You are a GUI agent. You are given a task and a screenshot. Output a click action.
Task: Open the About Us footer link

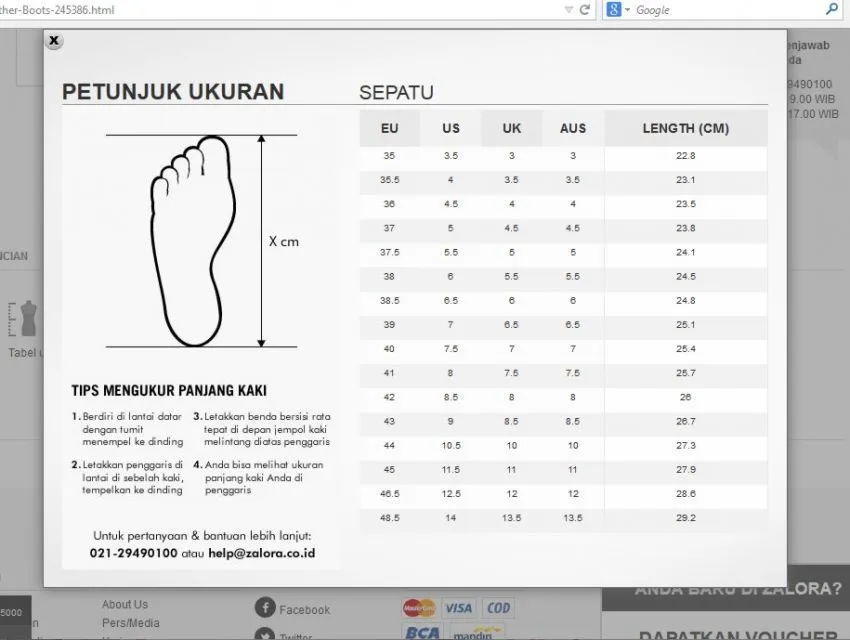(x=125, y=604)
